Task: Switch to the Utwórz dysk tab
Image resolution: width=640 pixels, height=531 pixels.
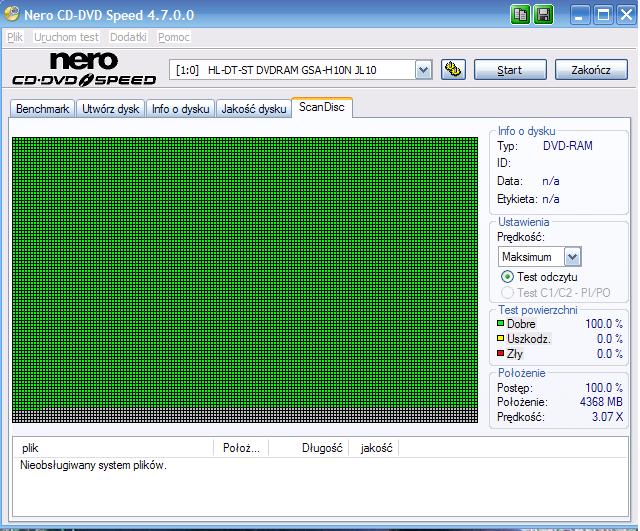Action: click(x=111, y=109)
